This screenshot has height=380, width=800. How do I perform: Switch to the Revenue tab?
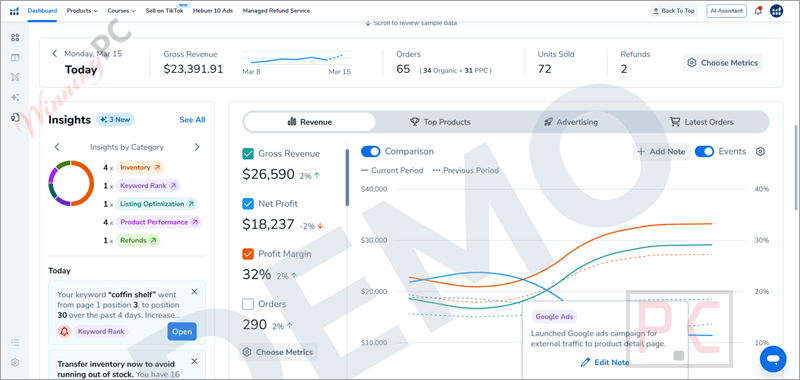[309, 122]
